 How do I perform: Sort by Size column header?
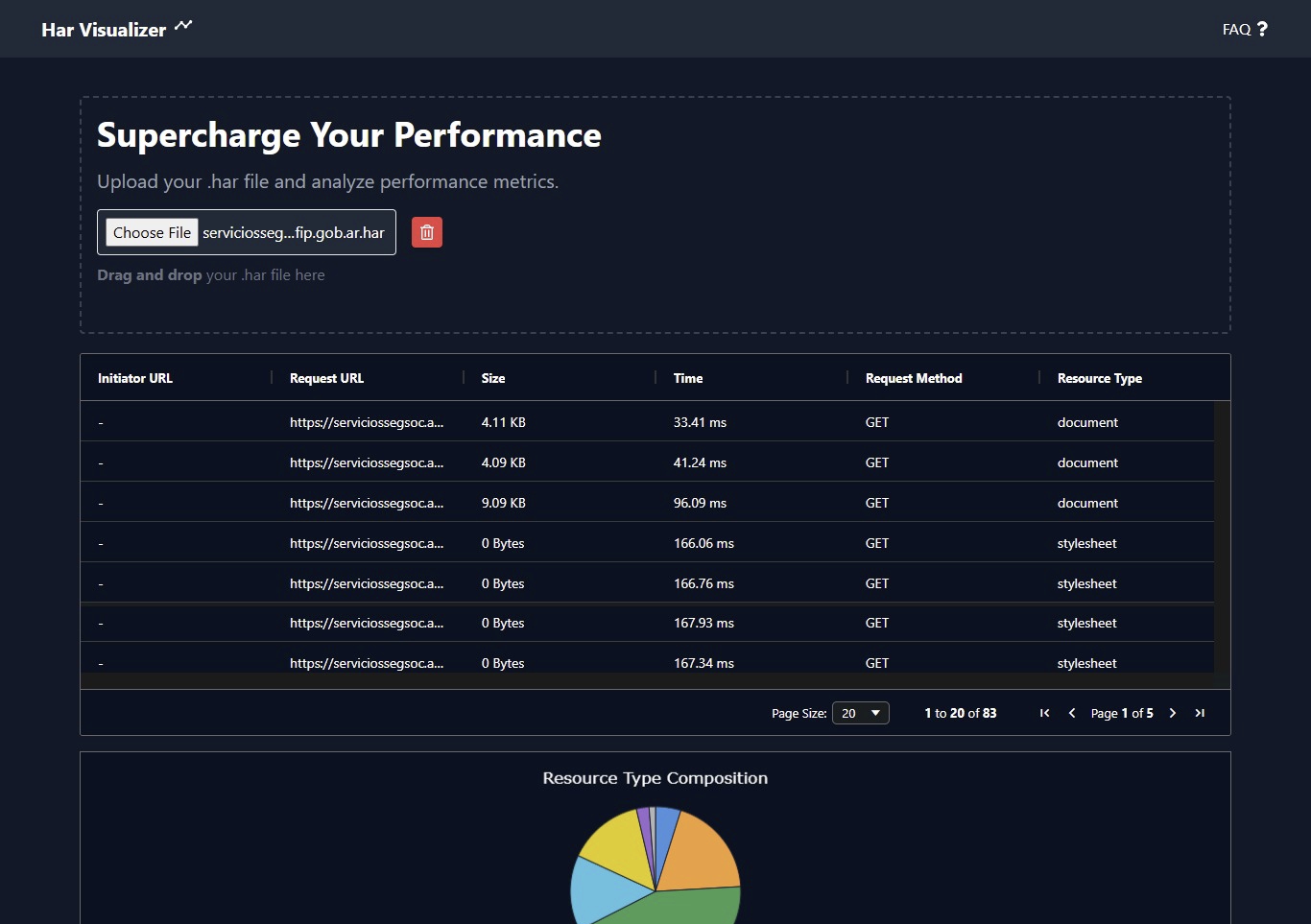point(493,378)
